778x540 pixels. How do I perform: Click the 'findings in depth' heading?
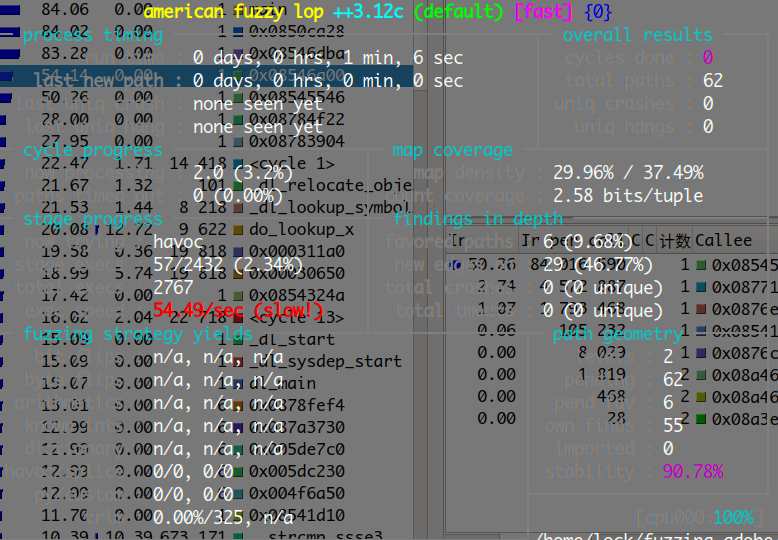478,218
